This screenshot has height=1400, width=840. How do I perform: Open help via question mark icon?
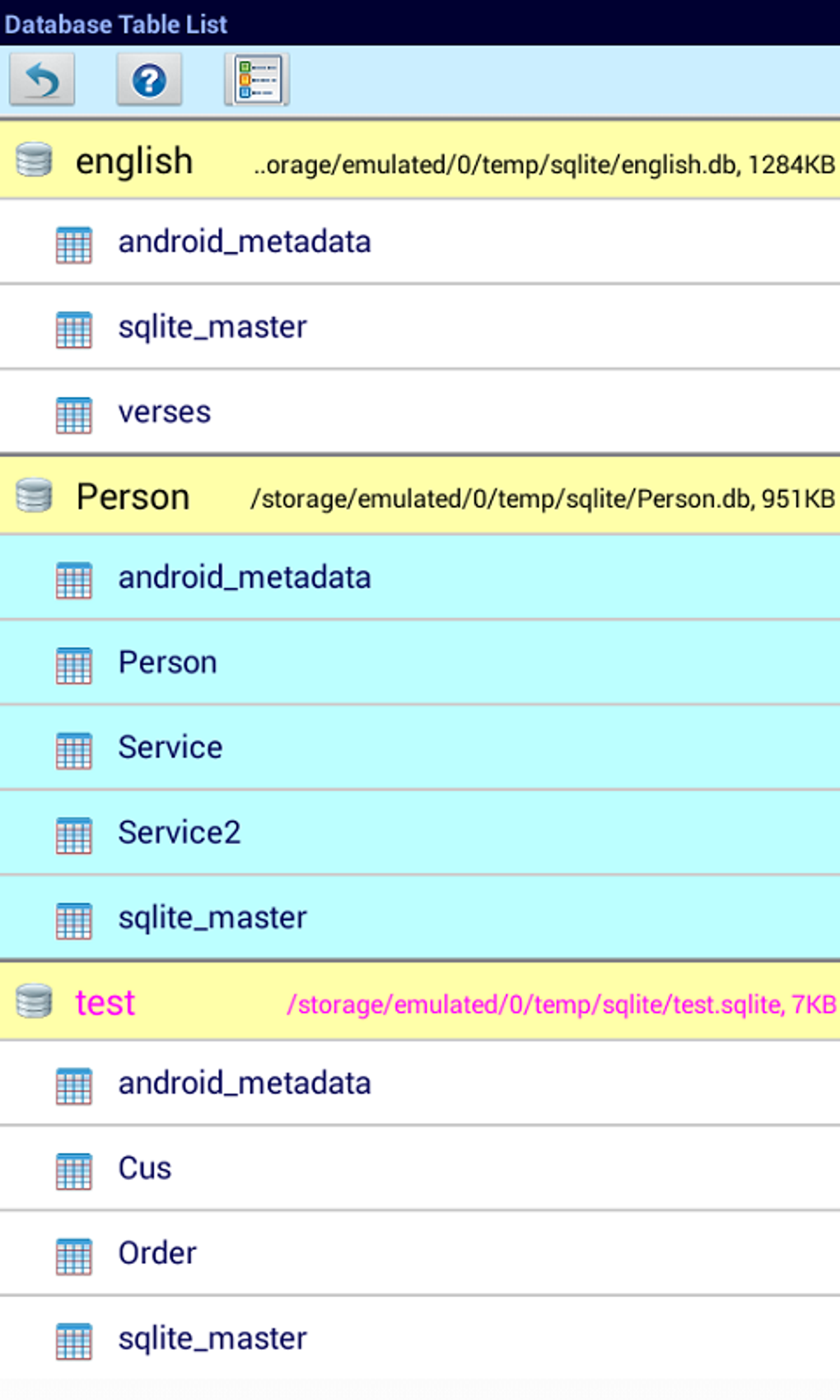[x=149, y=80]
